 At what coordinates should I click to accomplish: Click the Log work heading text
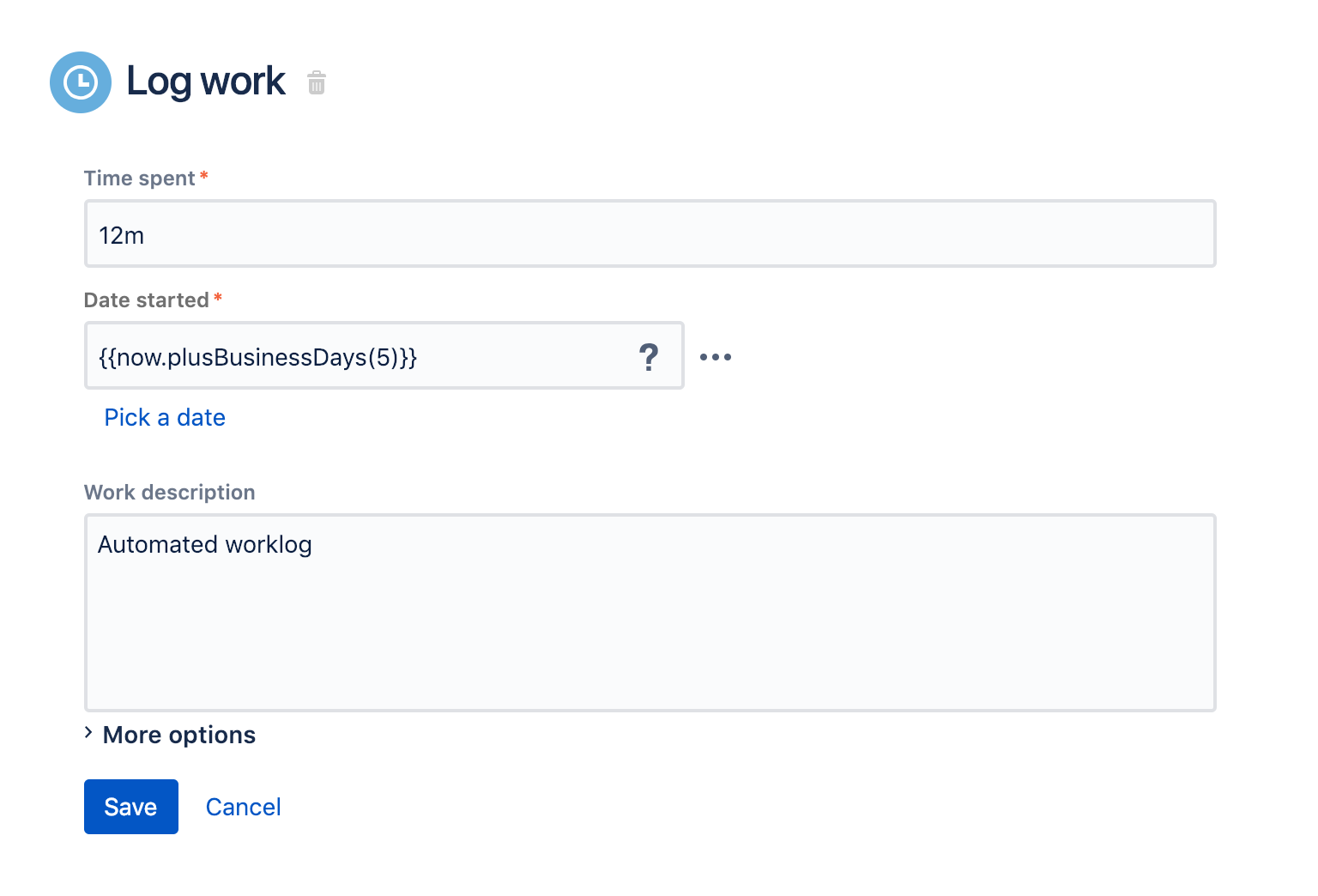point(206,82)
